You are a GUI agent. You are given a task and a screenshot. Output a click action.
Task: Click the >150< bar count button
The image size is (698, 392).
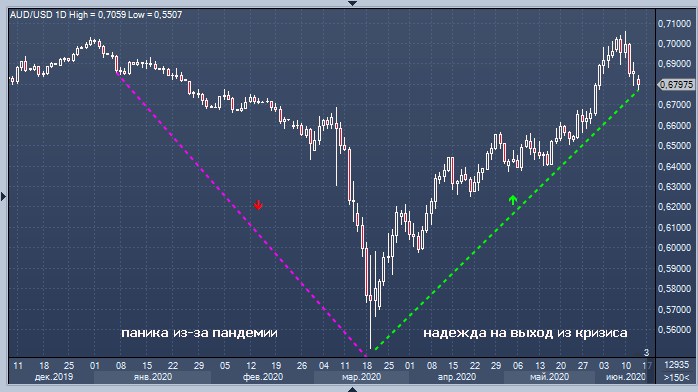pyautogui.click(x=677, y=377)
